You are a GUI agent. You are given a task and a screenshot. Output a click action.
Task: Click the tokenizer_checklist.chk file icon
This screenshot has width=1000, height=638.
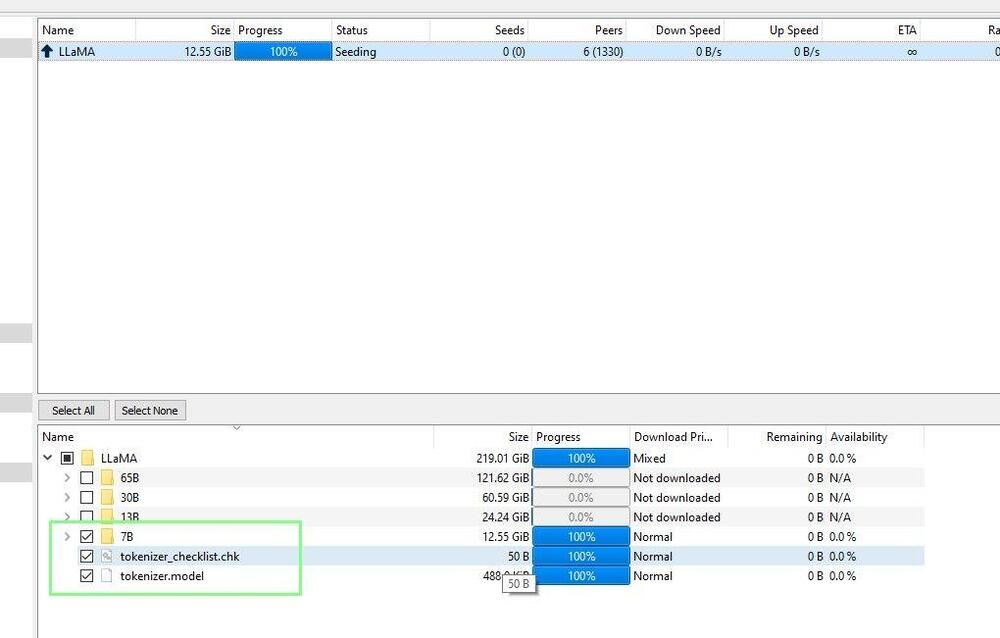coord(107,556)
